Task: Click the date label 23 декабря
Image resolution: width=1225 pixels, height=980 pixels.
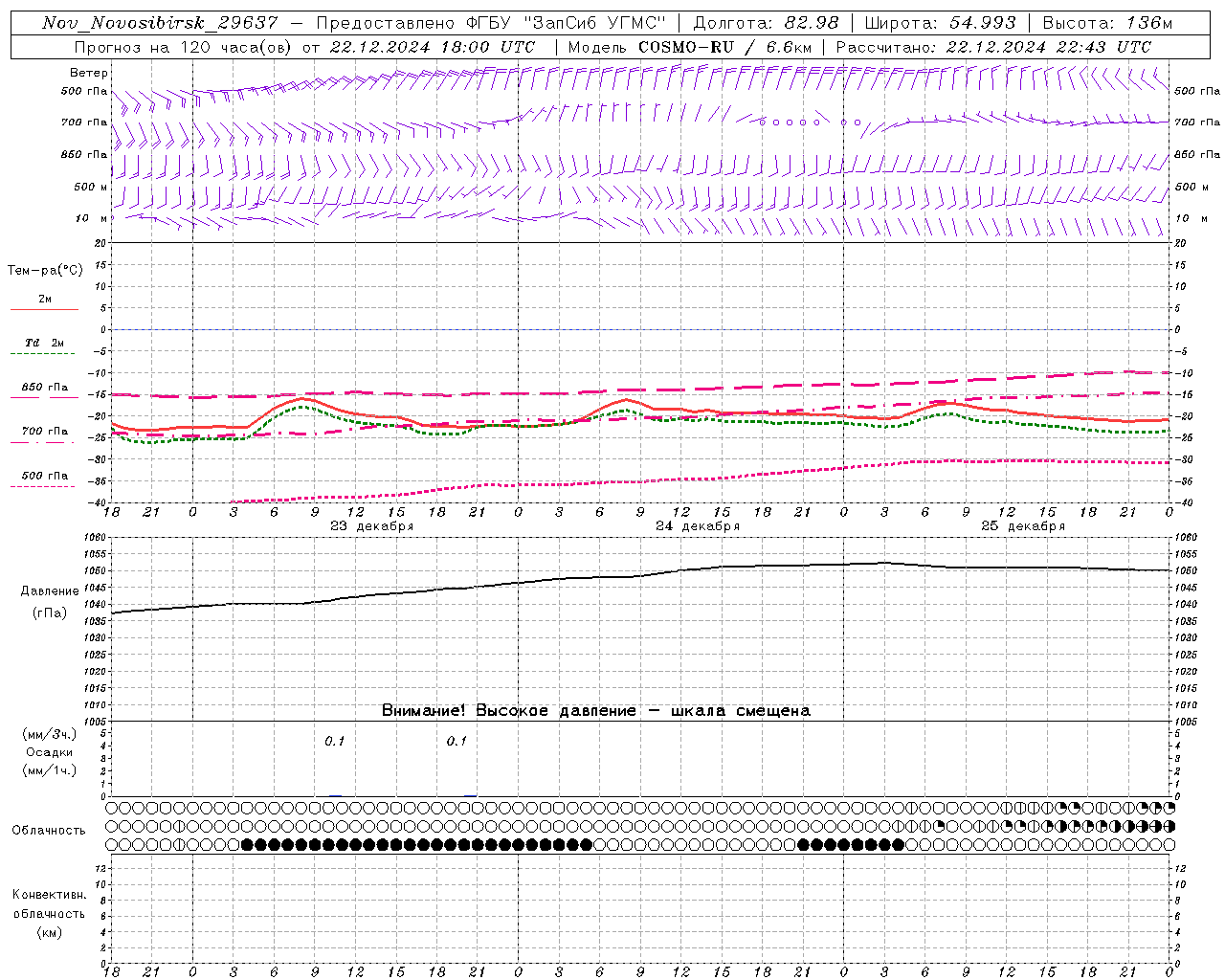Action: [x=372, y=526]
